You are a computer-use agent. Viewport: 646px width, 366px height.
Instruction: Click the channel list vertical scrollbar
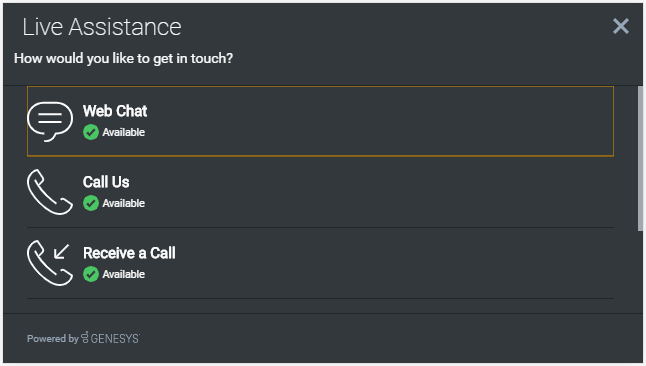(640, 159)
